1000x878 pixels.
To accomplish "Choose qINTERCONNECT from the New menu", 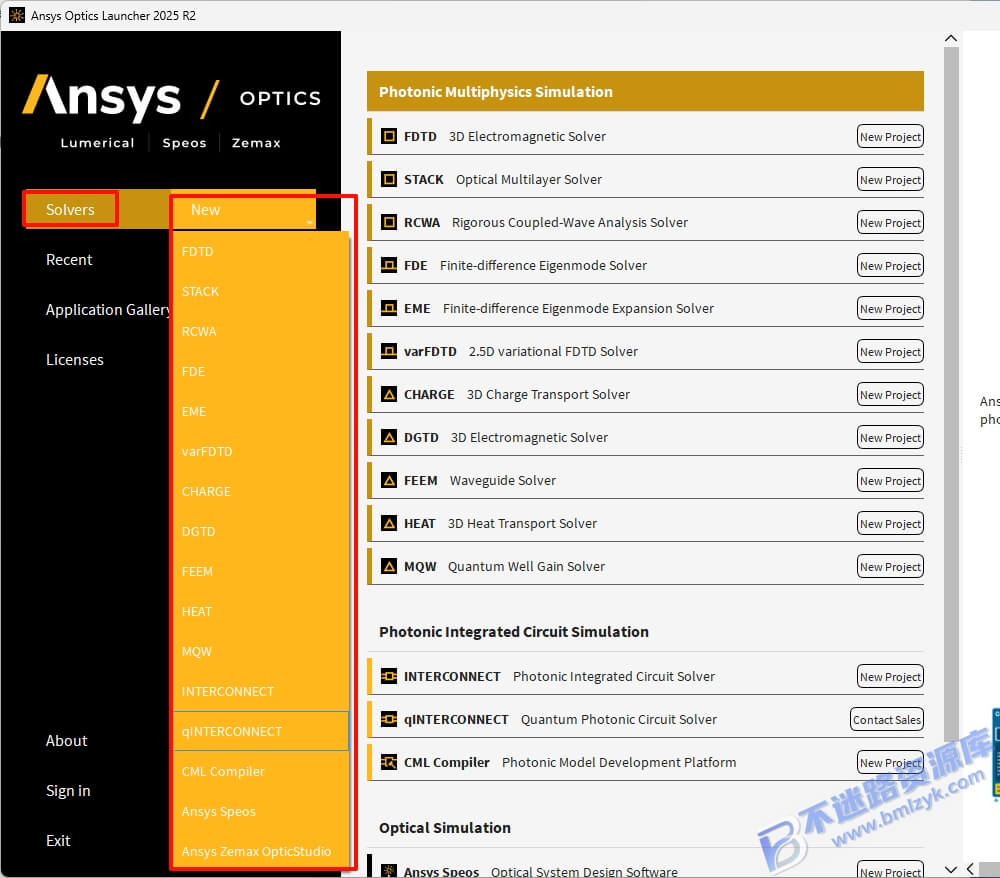I will click(x=261, y=731).
